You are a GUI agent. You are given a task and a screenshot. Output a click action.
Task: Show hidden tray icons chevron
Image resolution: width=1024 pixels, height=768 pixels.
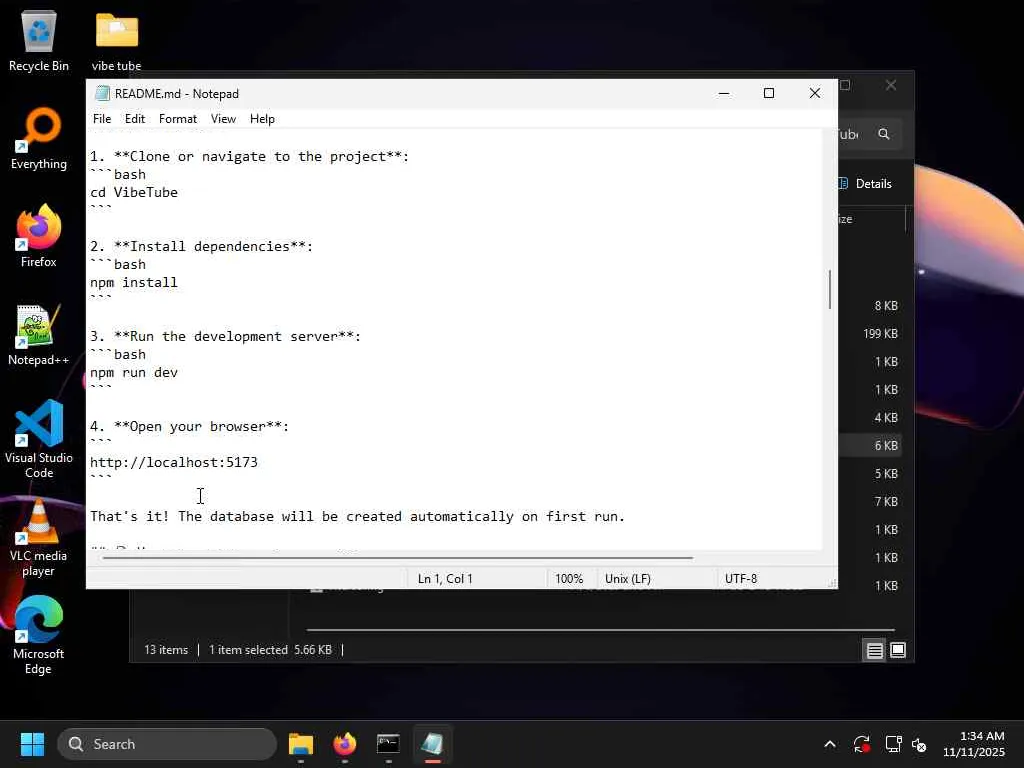coord(830,744)
